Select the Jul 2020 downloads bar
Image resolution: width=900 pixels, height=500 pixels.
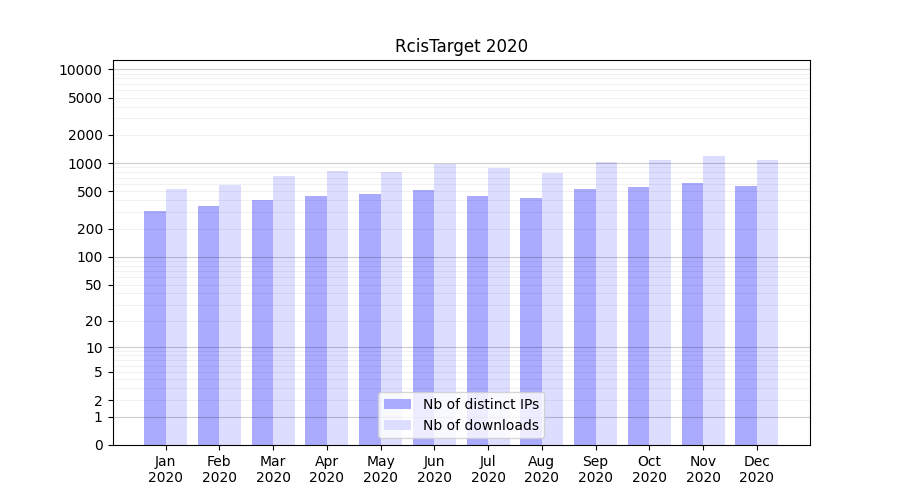pyautogui.click(x=499, y=306)
